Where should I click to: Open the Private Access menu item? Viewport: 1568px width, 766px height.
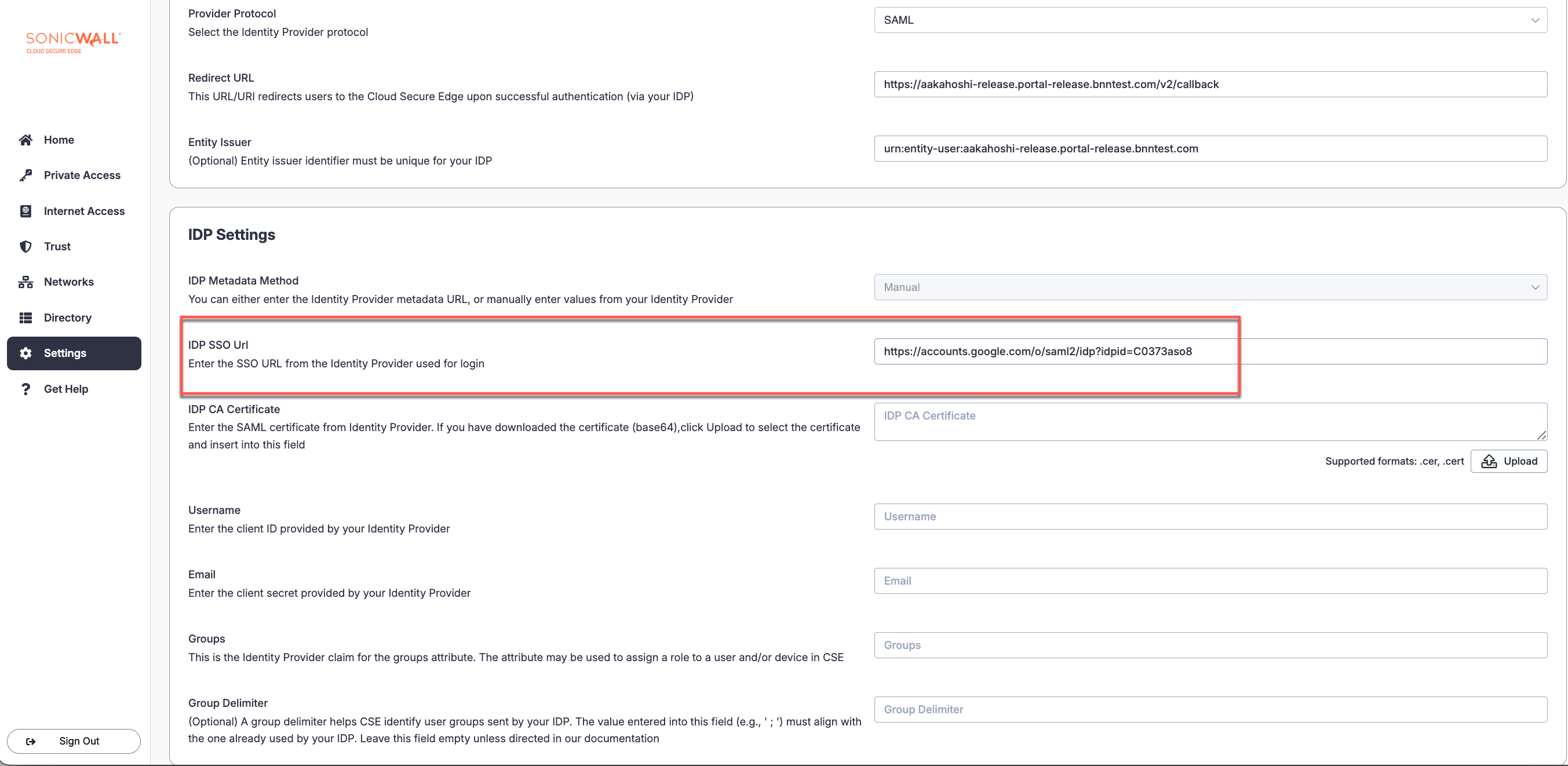(82, 176)
